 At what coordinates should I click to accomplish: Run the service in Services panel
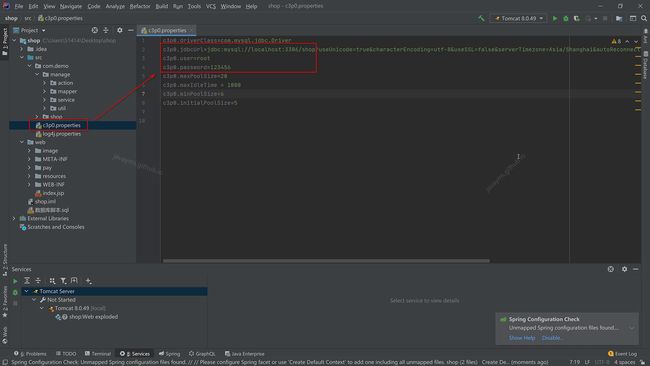pyautogui.click(x=15, y=281)
